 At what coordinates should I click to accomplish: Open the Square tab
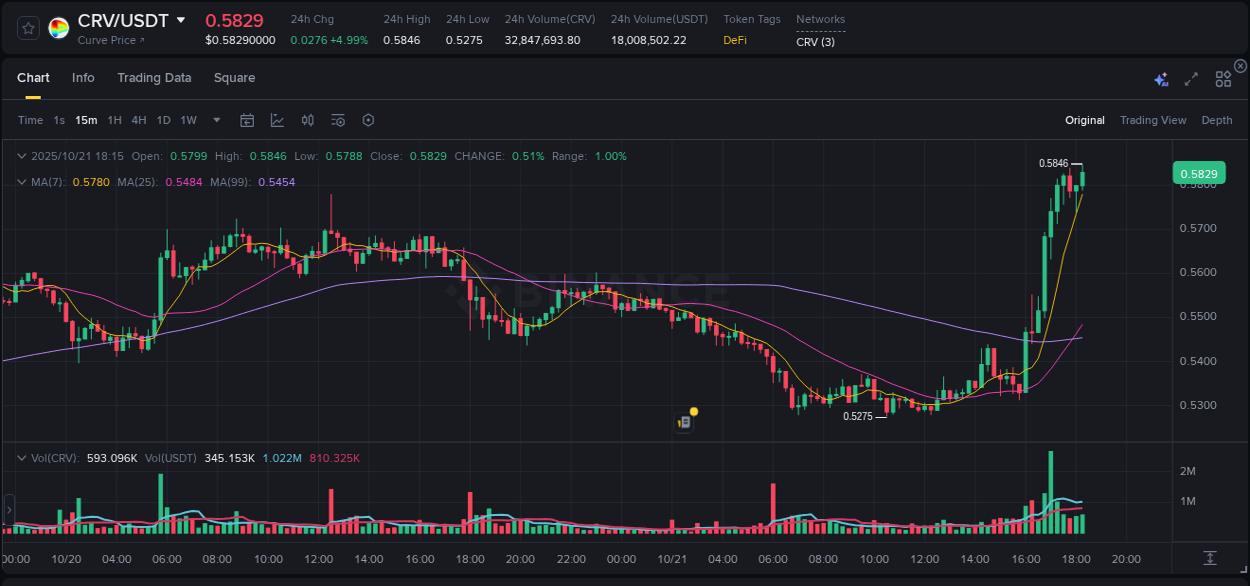[234, 77]
